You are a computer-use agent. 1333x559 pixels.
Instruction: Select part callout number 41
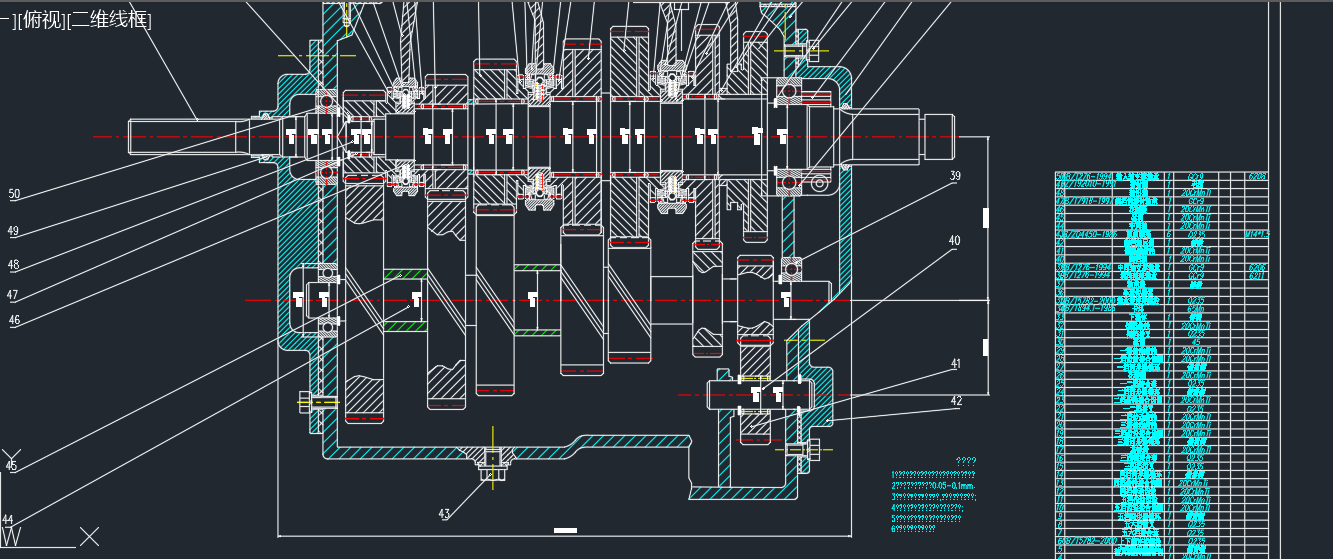pos(955,364)
